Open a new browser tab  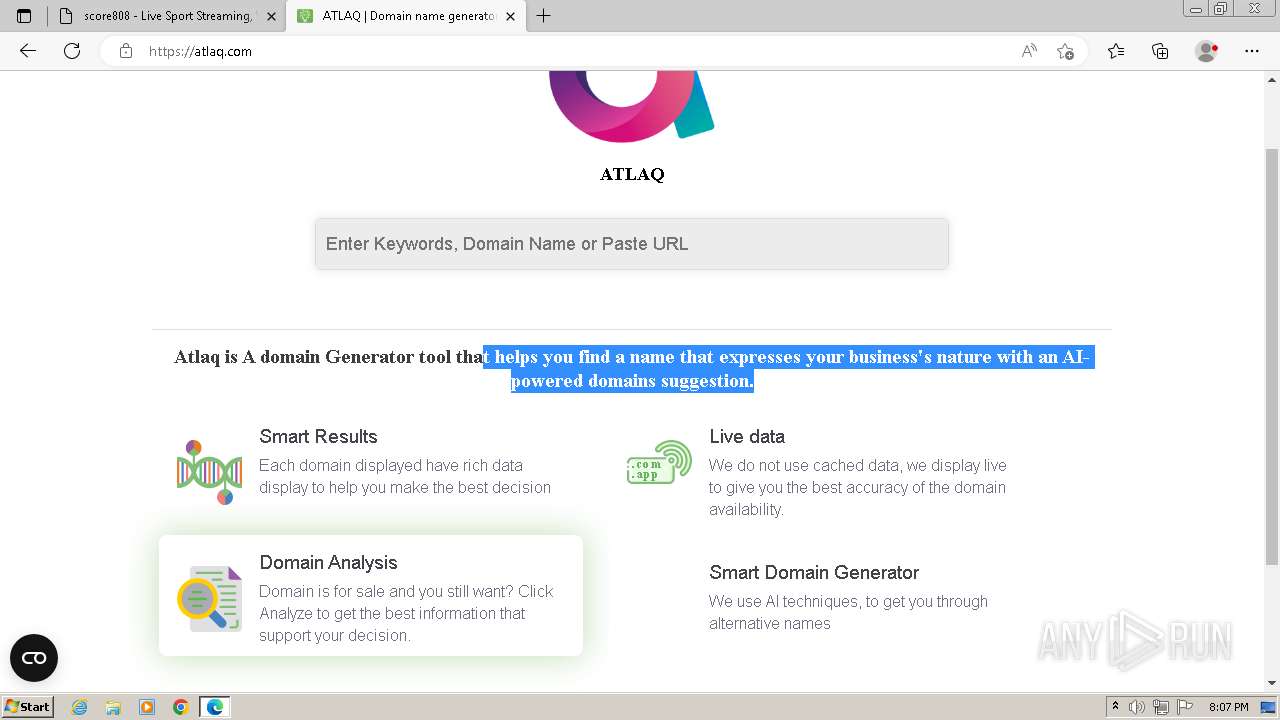point(543,16)
